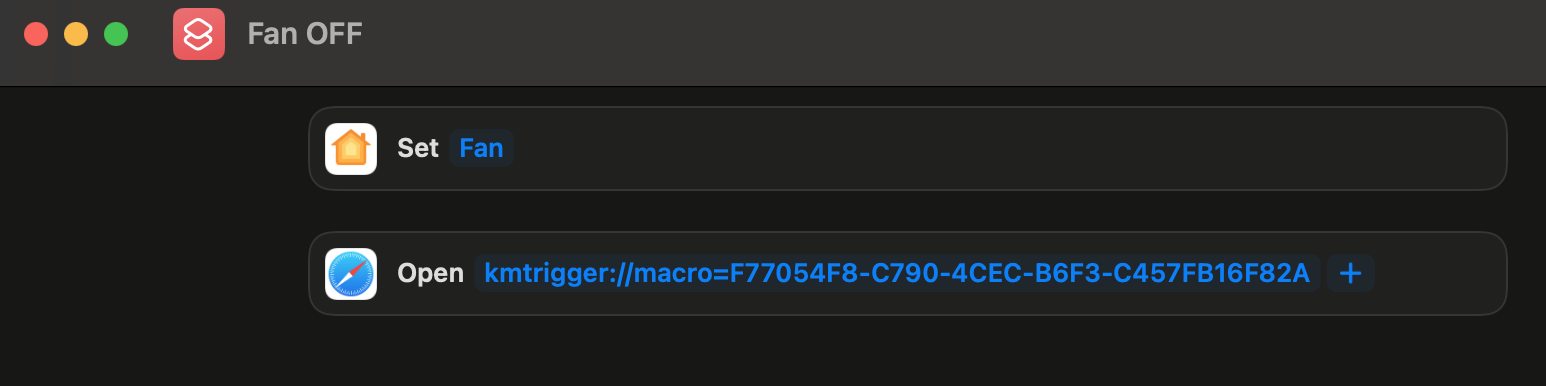Open the Fan accessory token picker
Image resolution: width=1546 pixels, height=386 pixels.
pyautogui.click(x=481, y=148)
